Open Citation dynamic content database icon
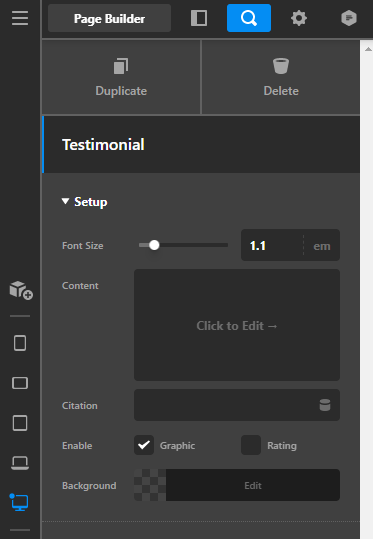 (325, 405)
